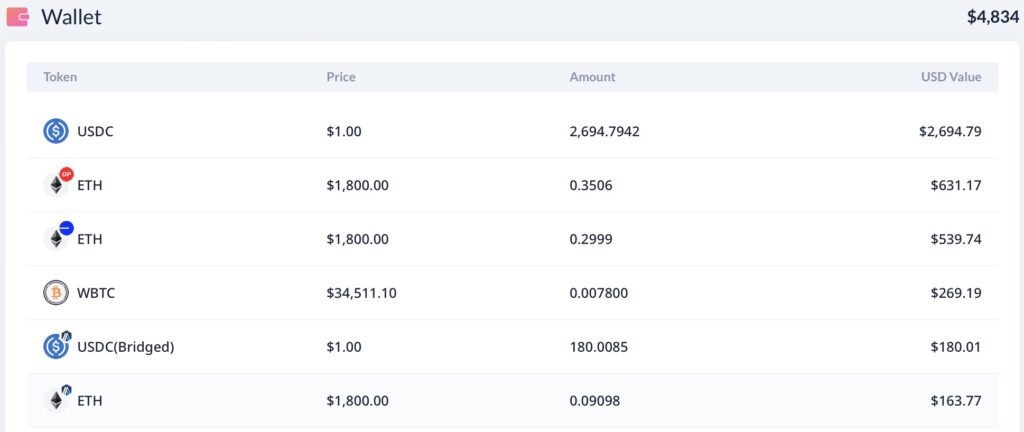Image resolution: width=1024 pixels, height=432 pixels.
Task: Click the pink Wallet icon in header
Action: tap(18, 17)
